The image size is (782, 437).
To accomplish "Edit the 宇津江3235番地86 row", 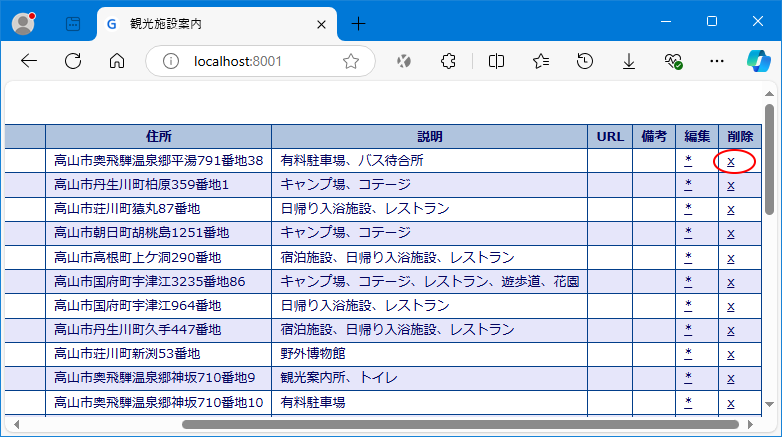I will click(x=688, y=281).
